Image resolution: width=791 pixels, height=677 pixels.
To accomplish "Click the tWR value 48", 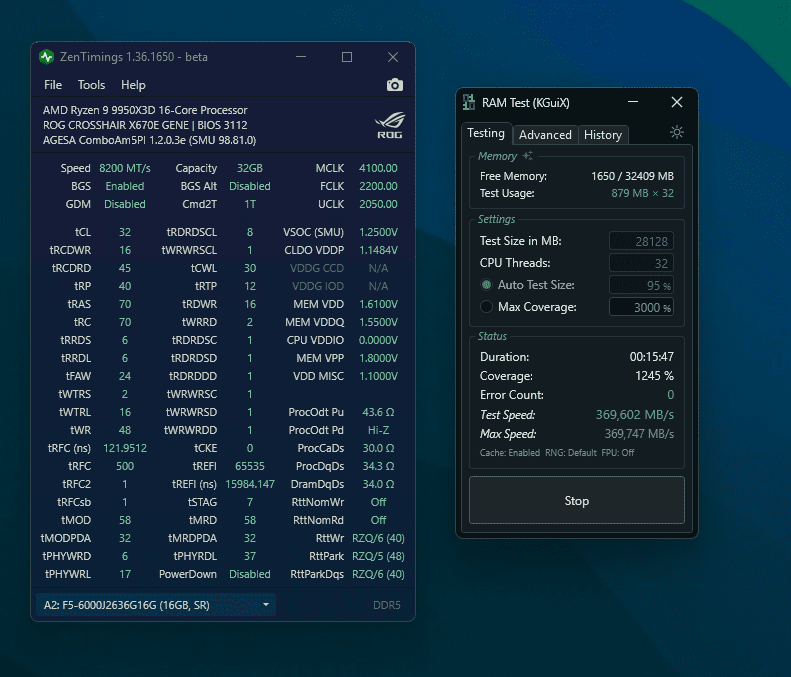I will click(x=125, y=430).
